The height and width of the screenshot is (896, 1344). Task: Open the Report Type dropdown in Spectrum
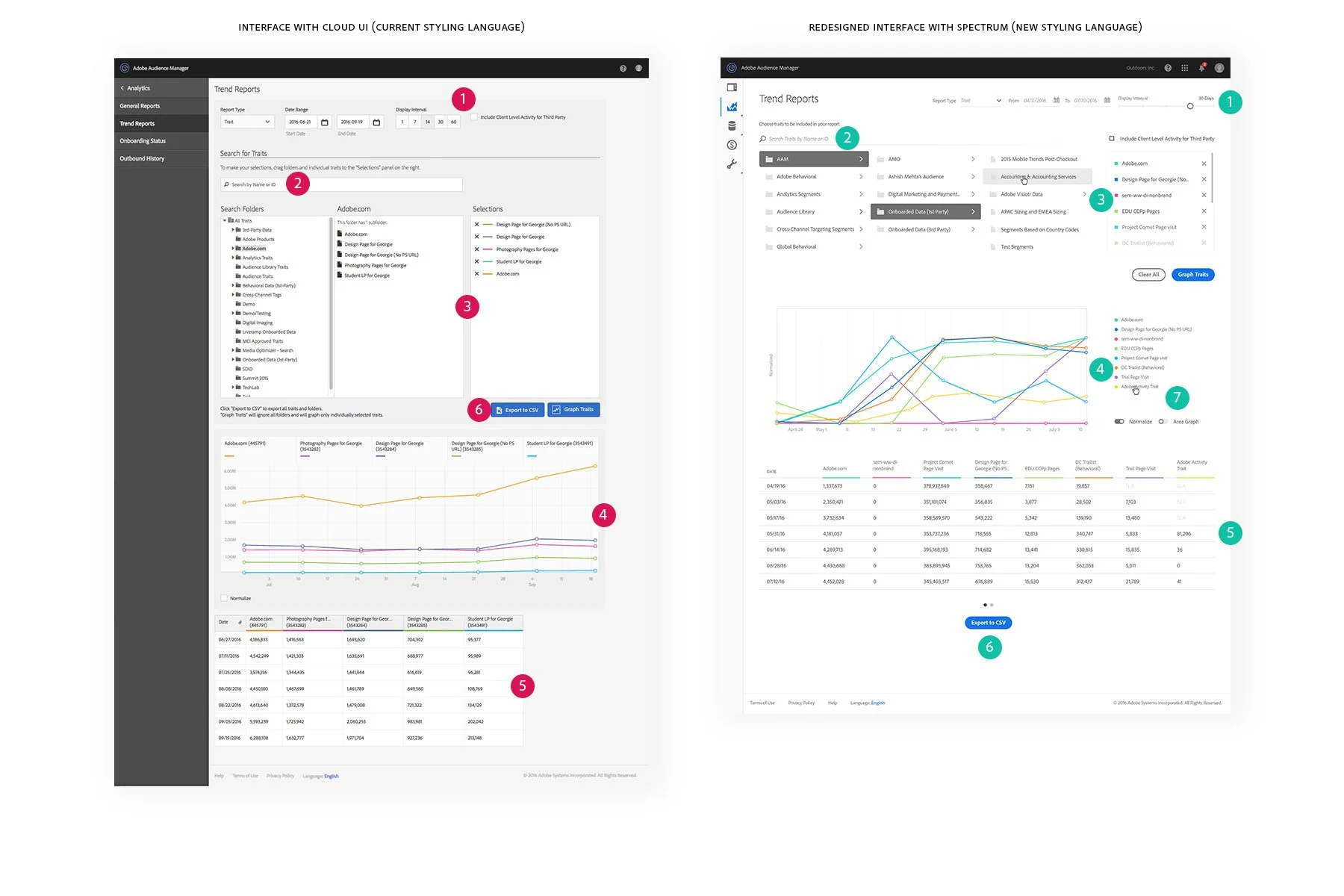[x=980, y=101]
